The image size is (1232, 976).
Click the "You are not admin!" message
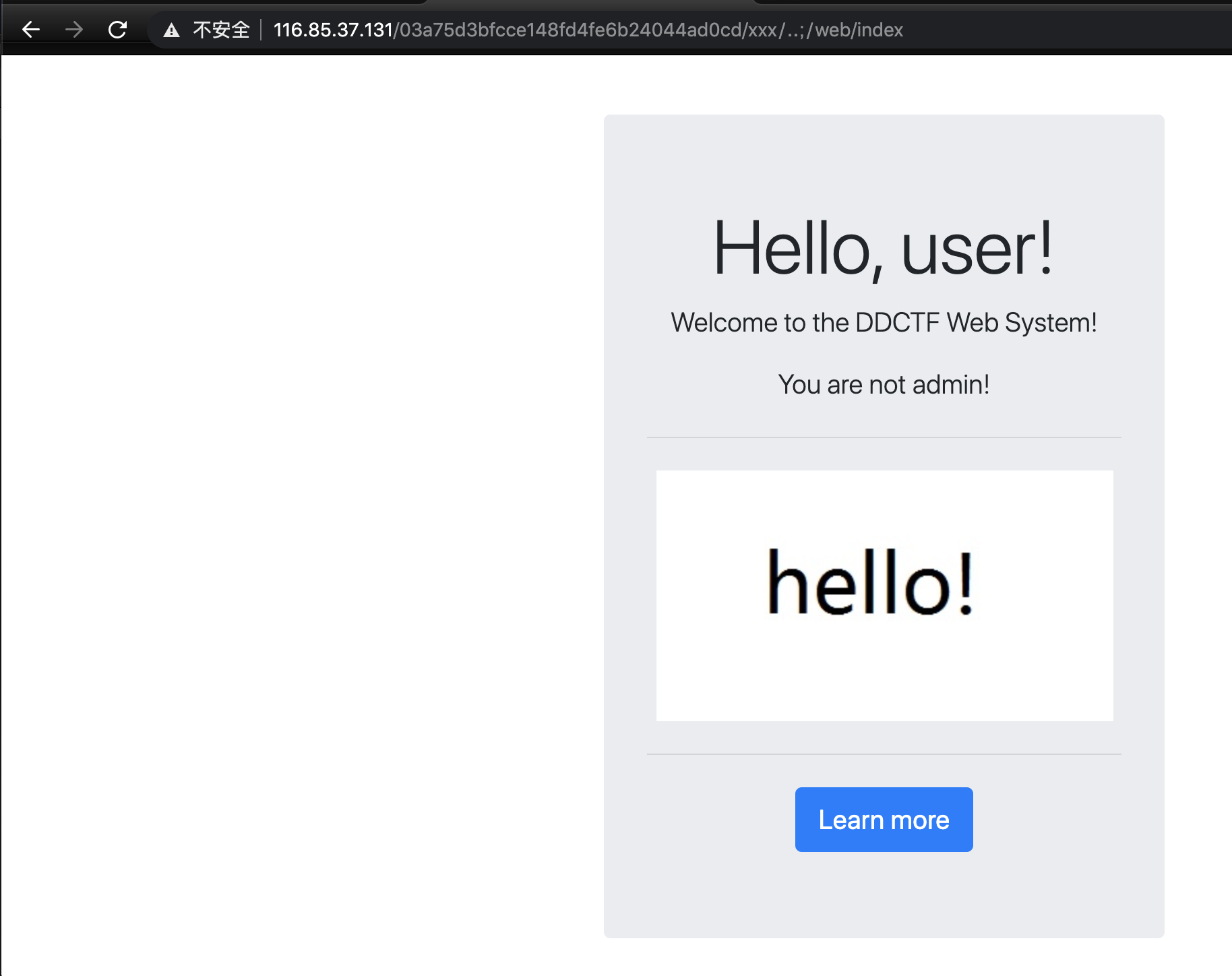tap(884, 385)
